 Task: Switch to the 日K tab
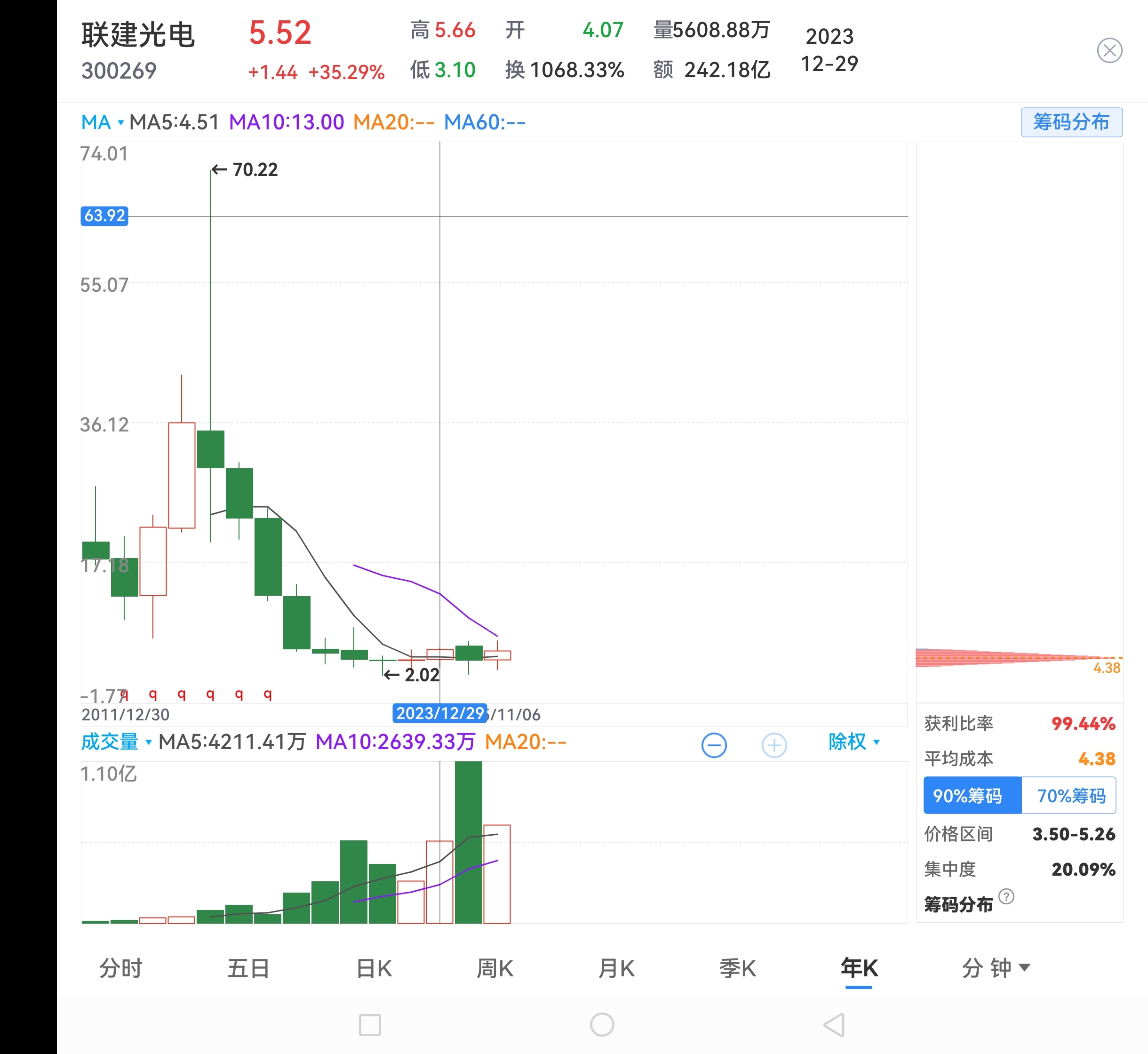pyautogui.click(x=374, y=968)
